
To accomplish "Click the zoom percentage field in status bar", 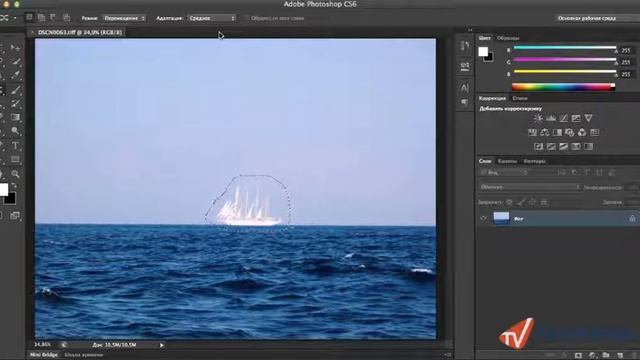I will 42,345.
